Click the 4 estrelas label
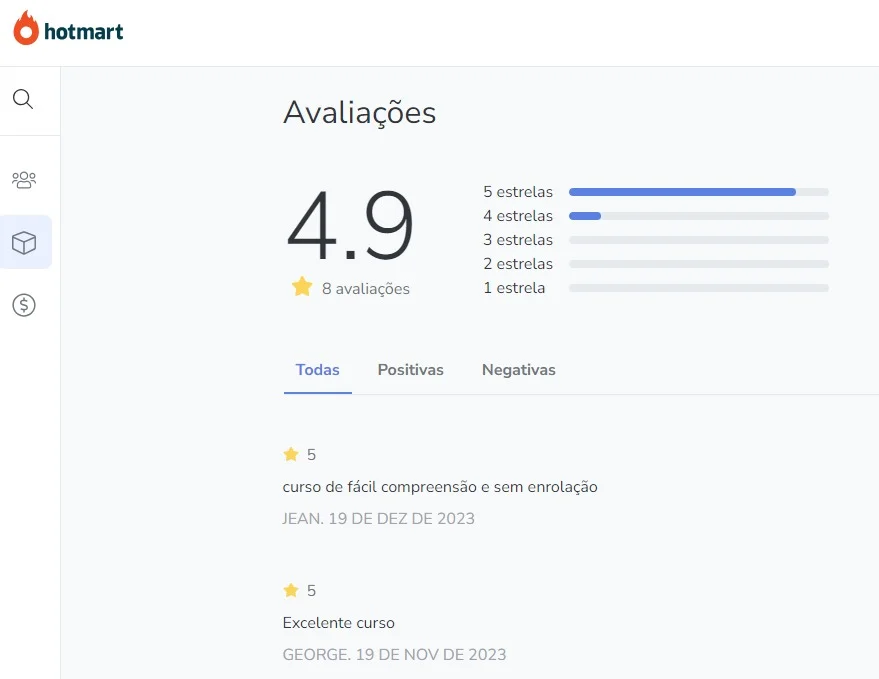 point(518,216)
